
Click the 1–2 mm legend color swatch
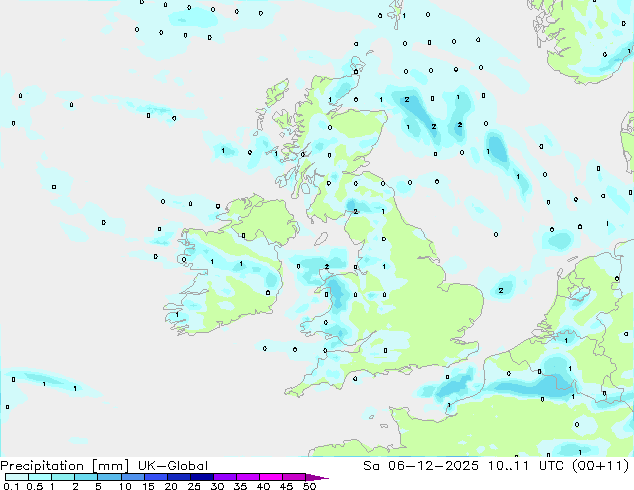pyautogui.click(x=63, y=477)
